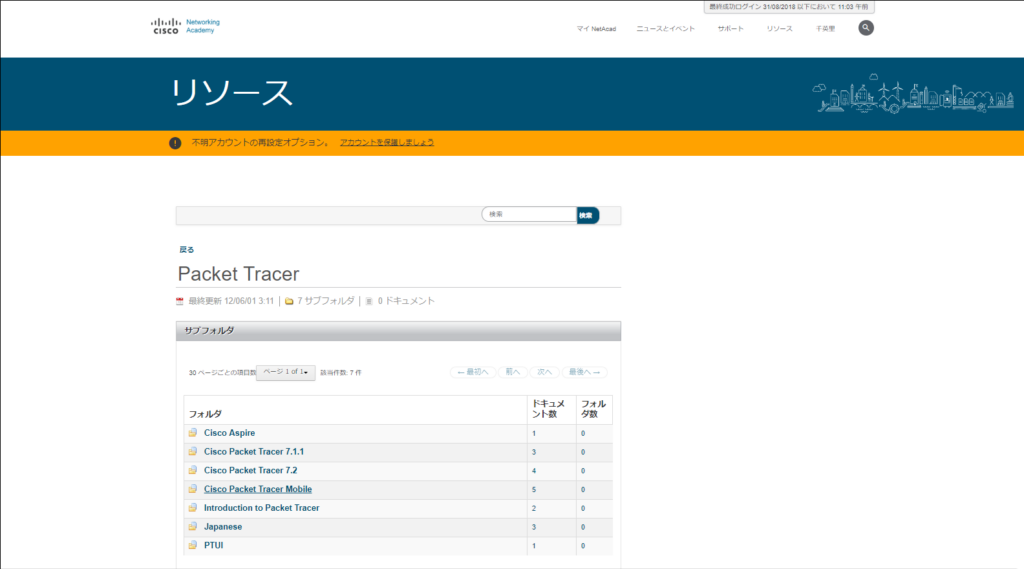1024x569 pixels.
Task: Click document count 5 in Packet Tracer Mobile row
Action: tap(534, 489)
